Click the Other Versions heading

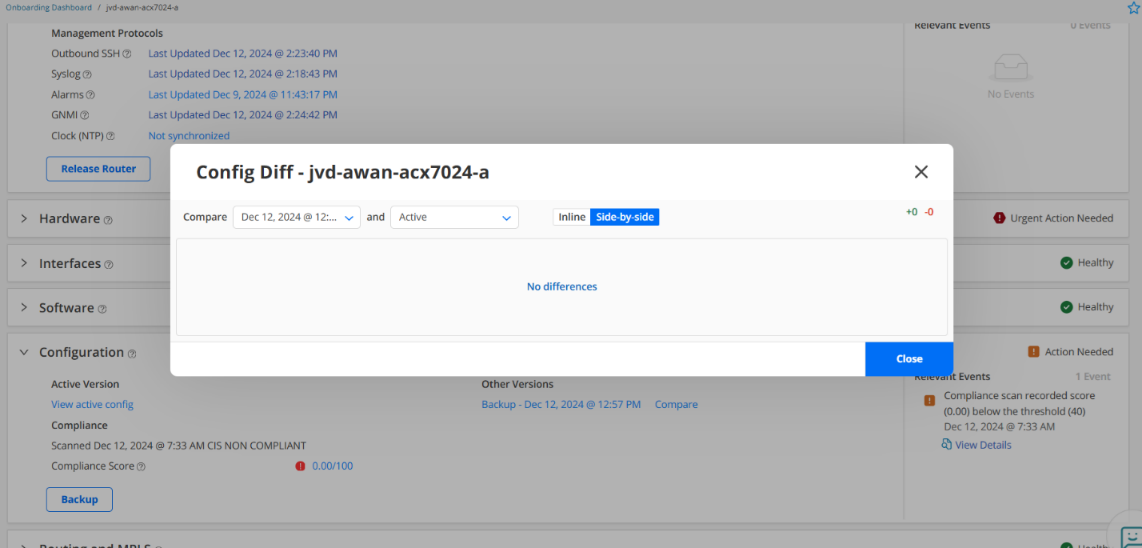pyautogui.click(x=517, y=384)
